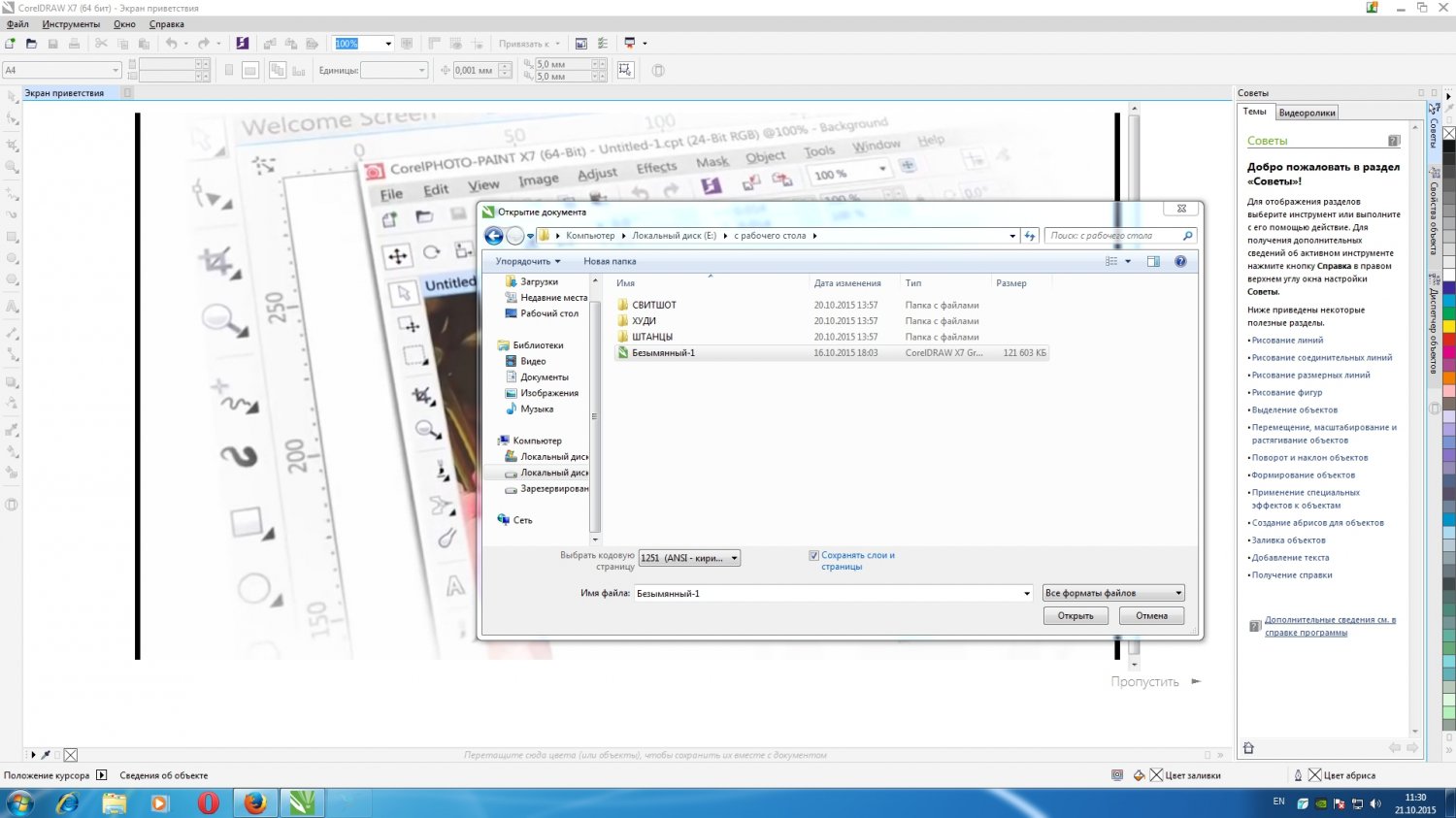This screenshot has width=1456, height=818.
Task: Click the Tips docker help icon
Action: [1394, 141]
